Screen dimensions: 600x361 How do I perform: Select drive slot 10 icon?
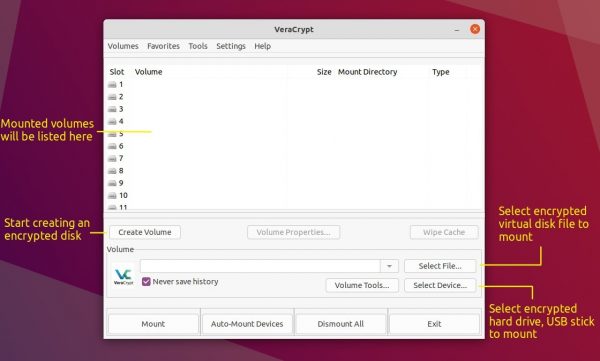point(112,196)
